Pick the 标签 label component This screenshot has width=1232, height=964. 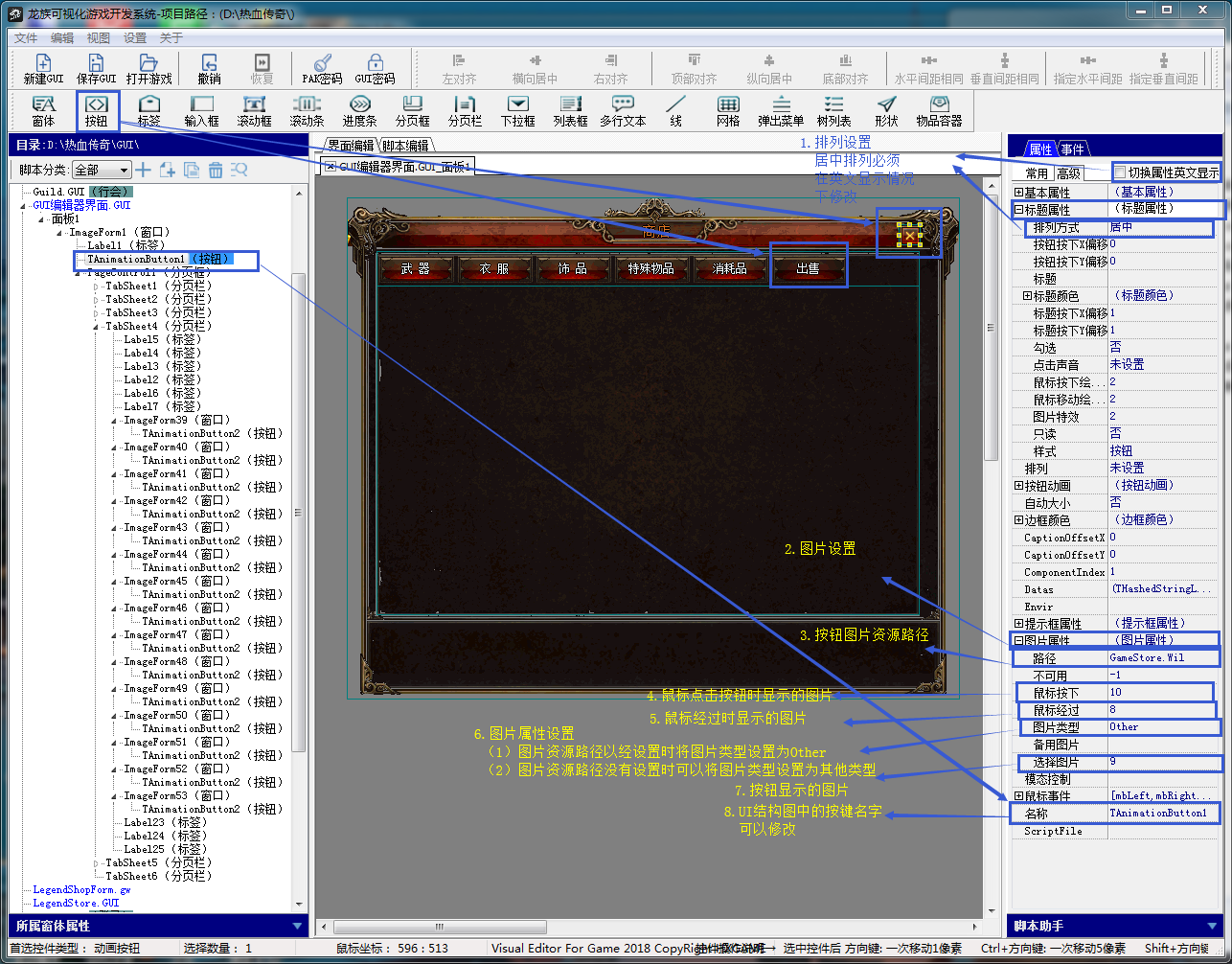(148, 111)
